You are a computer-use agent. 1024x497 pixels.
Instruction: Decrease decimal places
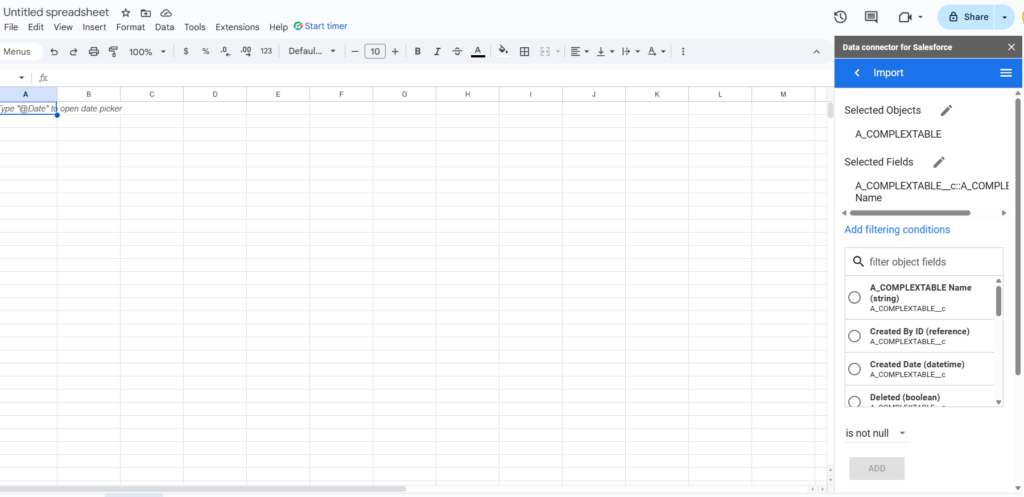pyautogui.click(x=225, y=52)
